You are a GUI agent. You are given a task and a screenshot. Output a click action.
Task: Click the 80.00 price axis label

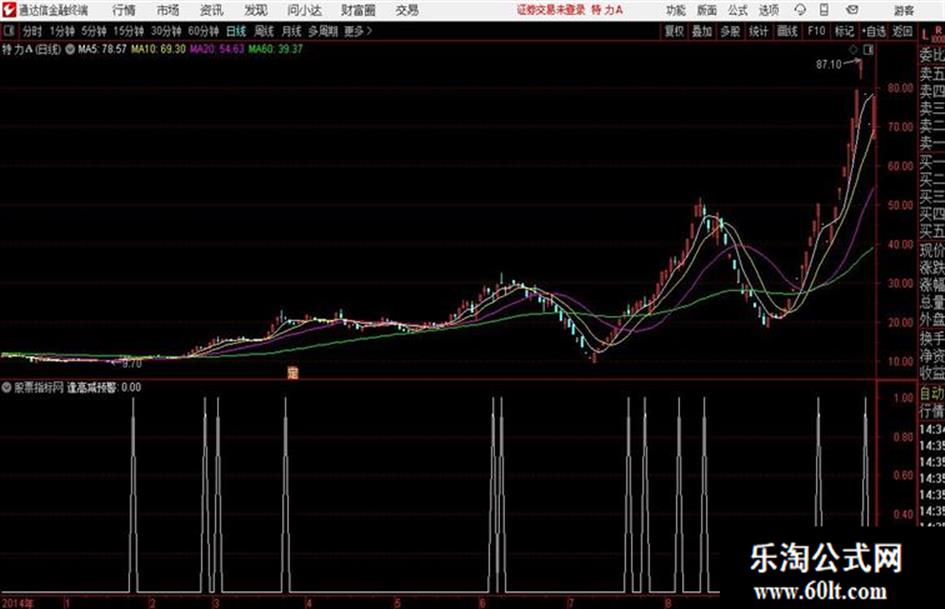pyautogui.click(x=900, y=88)
